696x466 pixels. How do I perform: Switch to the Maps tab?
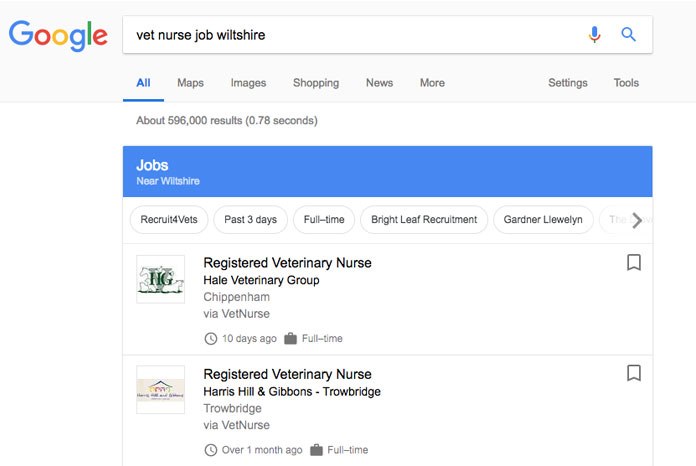[x=190, y=83]
